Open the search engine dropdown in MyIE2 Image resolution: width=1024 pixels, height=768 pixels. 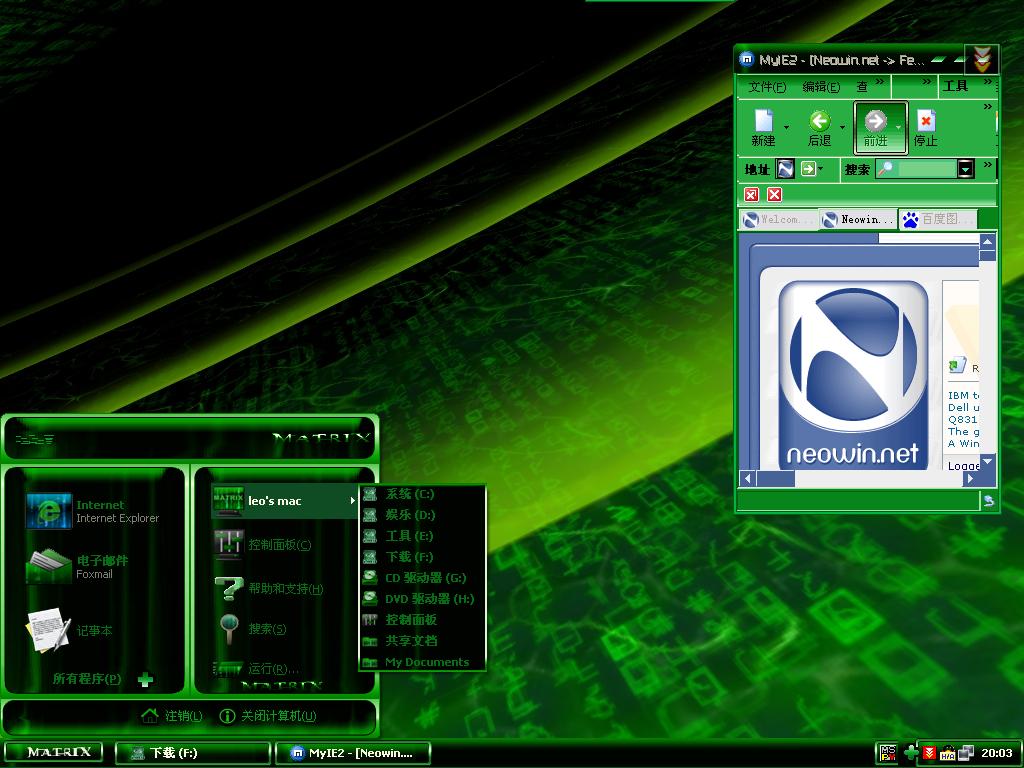click(965, 169)
